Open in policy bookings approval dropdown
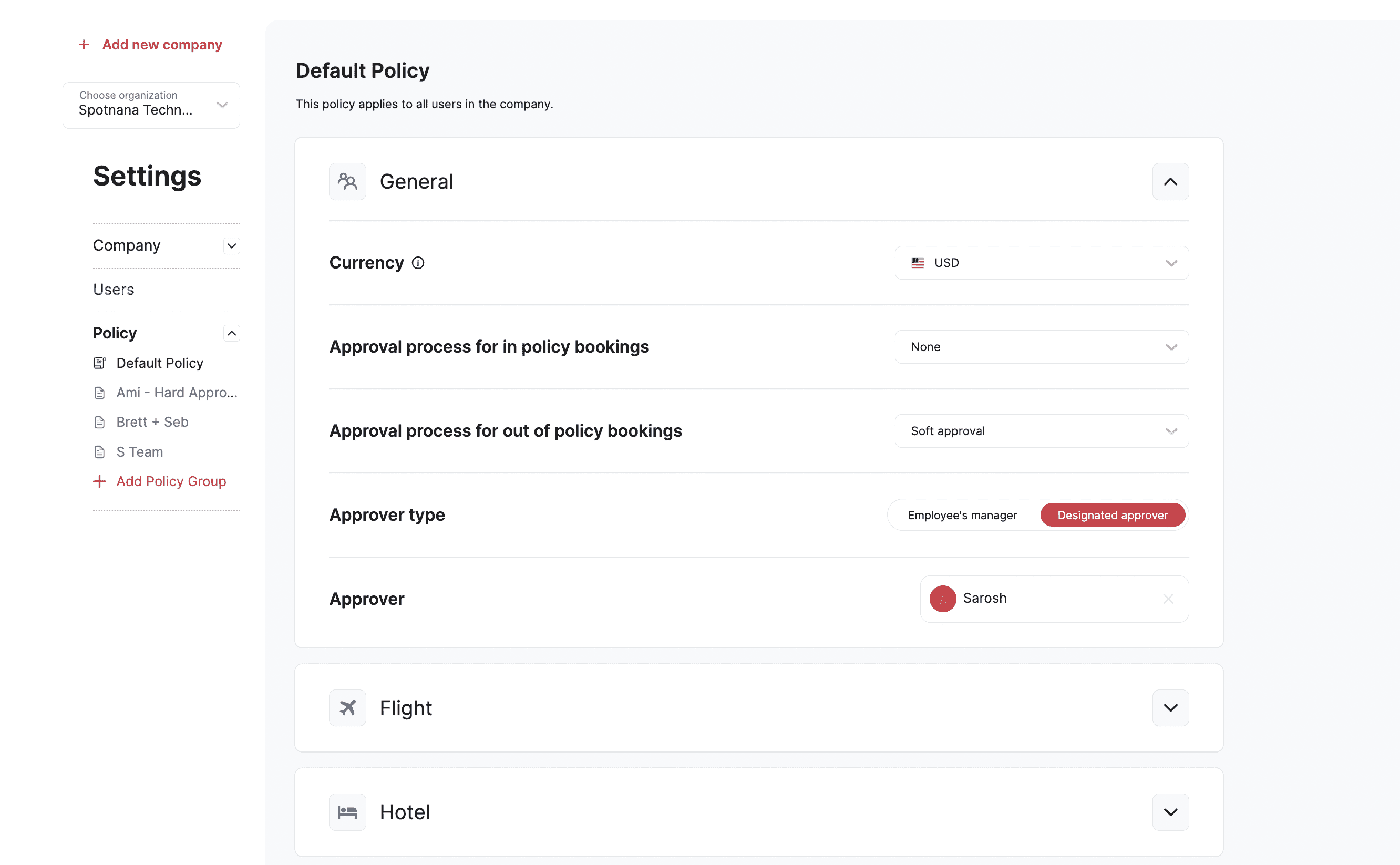 pos(1042,347)
